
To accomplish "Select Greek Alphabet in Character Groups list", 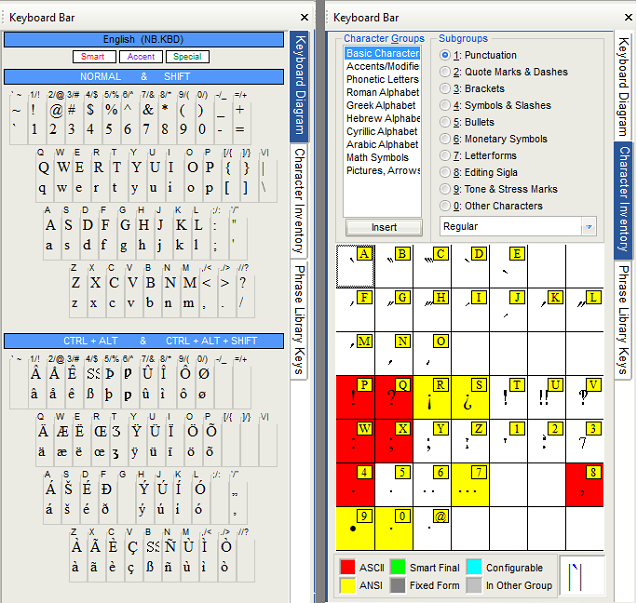I will (381, 105).
